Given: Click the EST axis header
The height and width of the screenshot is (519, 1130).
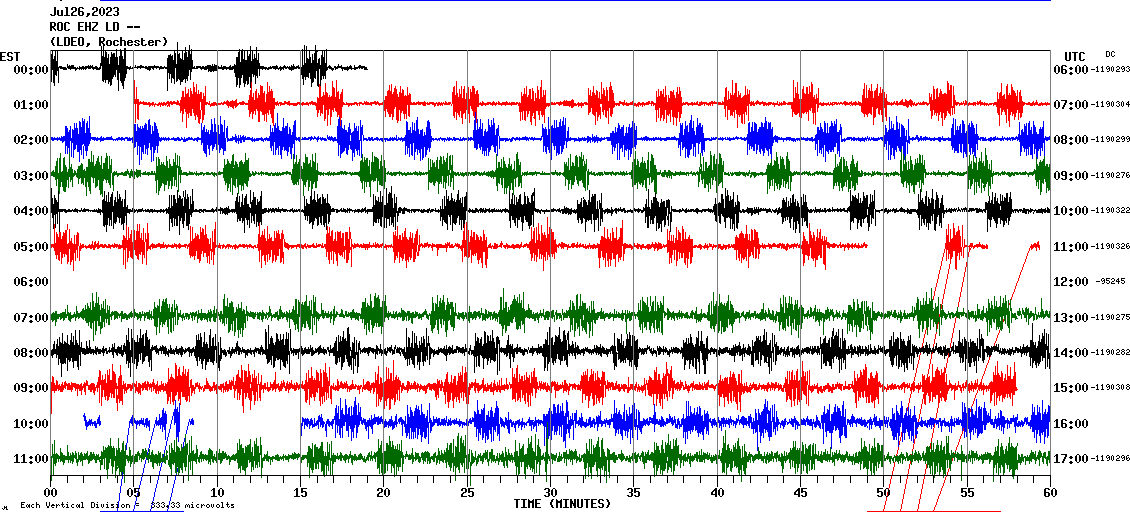Looking at the screenshot, I should tap(11, 56).
